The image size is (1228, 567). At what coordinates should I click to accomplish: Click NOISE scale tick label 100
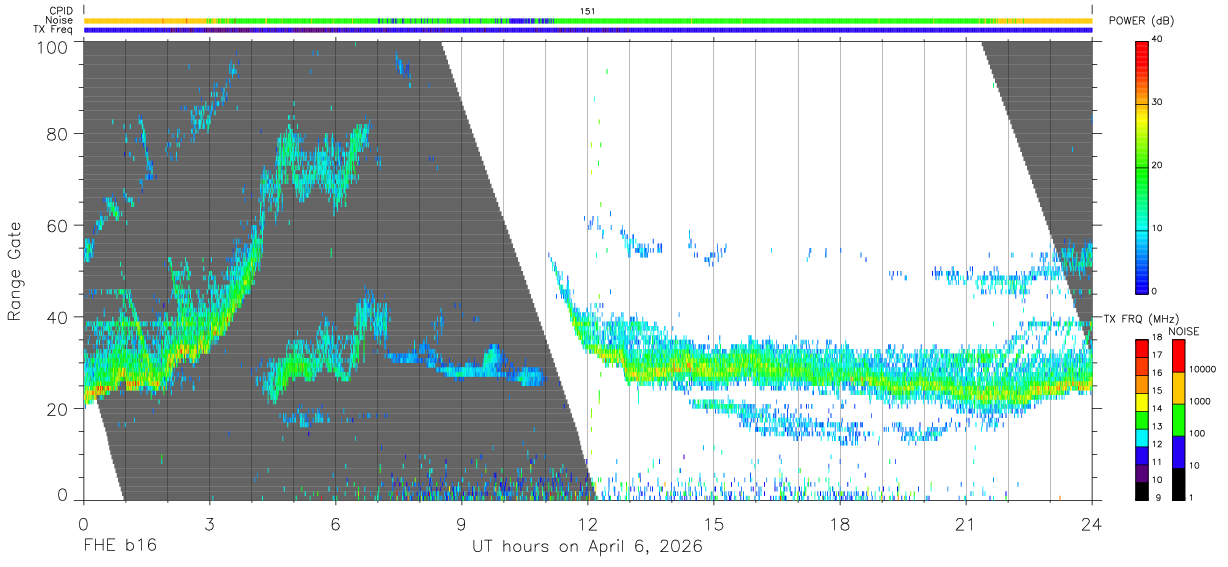pyautogui.click(x=1197, y=433)
